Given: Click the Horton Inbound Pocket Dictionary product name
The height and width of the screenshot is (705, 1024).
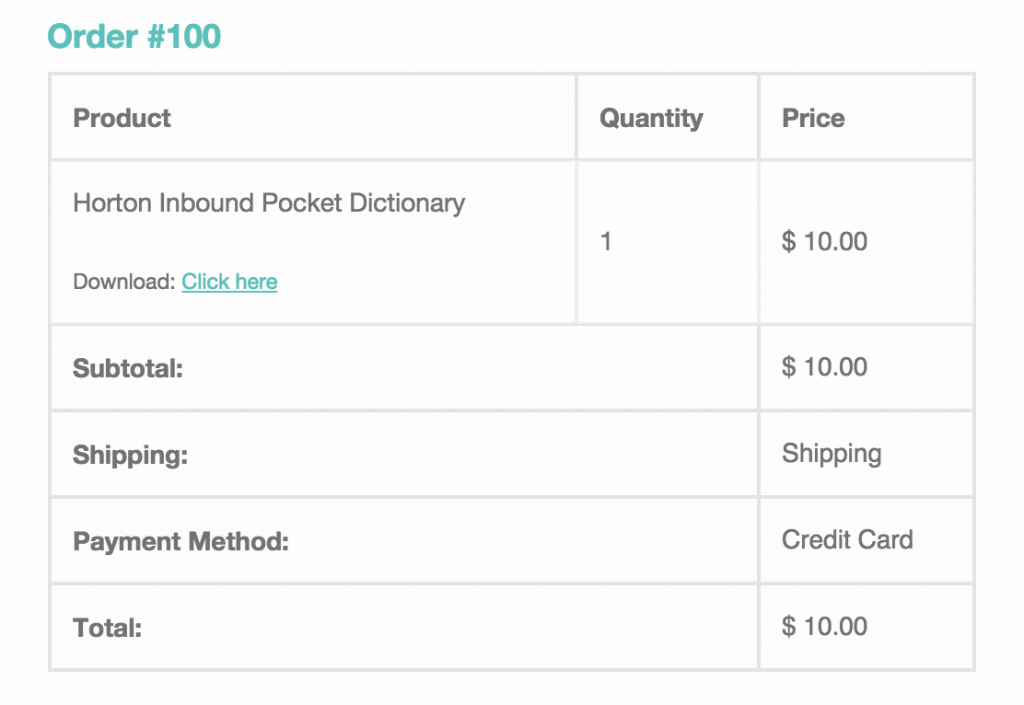Looking at the screenshot, I should click(x=269, y=203).
